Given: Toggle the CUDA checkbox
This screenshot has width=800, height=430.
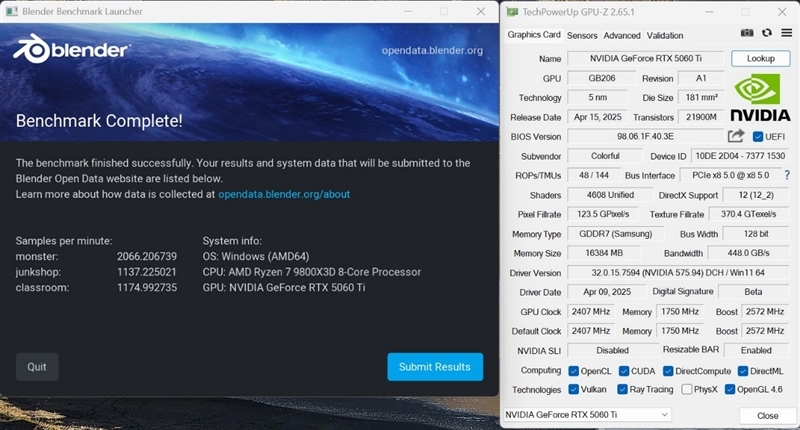Looking at the screenshot, I should [x=623, y=371].
